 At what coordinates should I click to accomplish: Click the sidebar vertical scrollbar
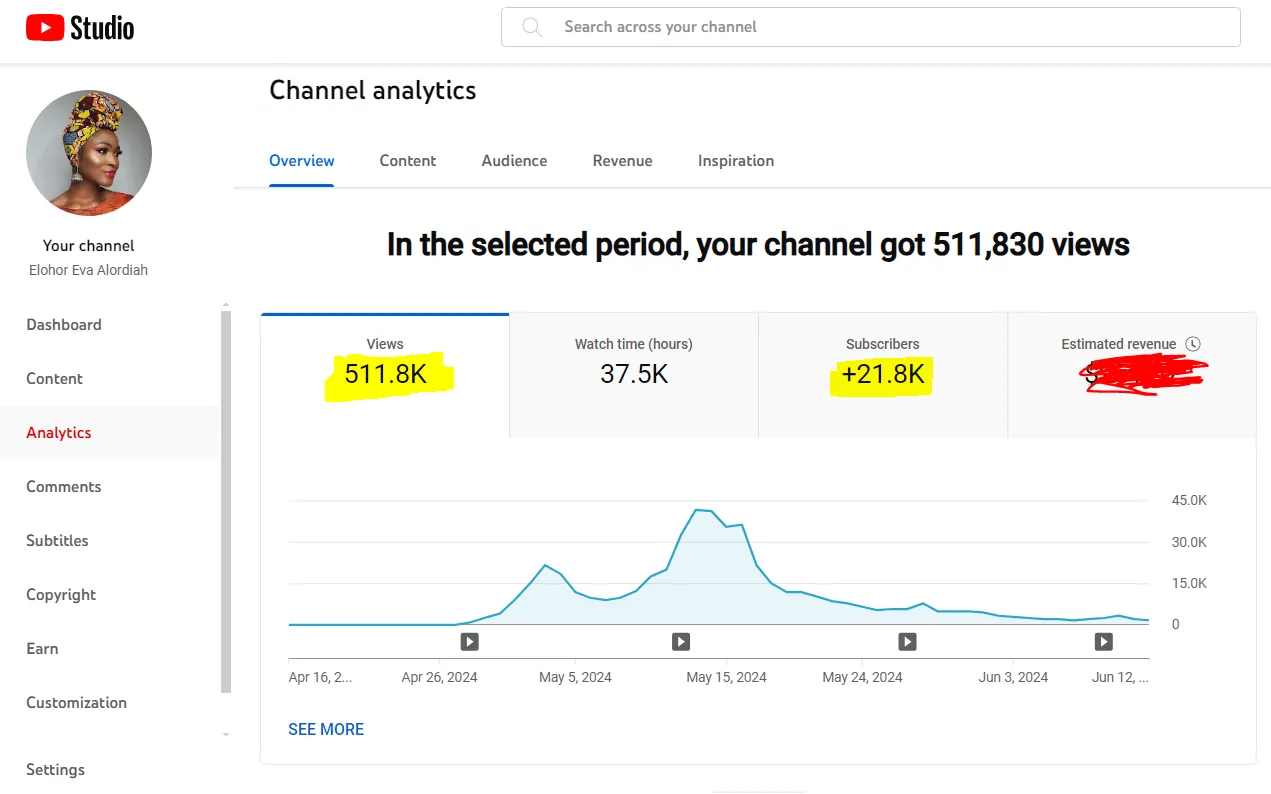(226, 500)
